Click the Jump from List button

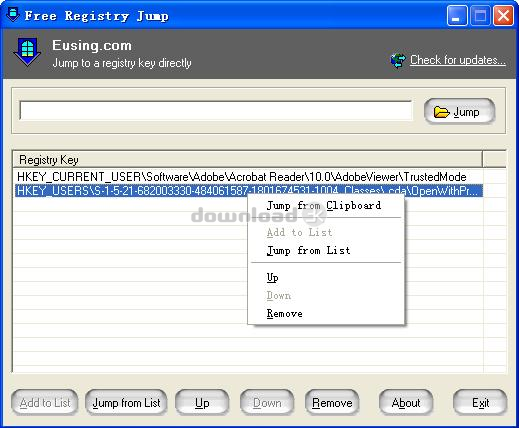[126, 403]
